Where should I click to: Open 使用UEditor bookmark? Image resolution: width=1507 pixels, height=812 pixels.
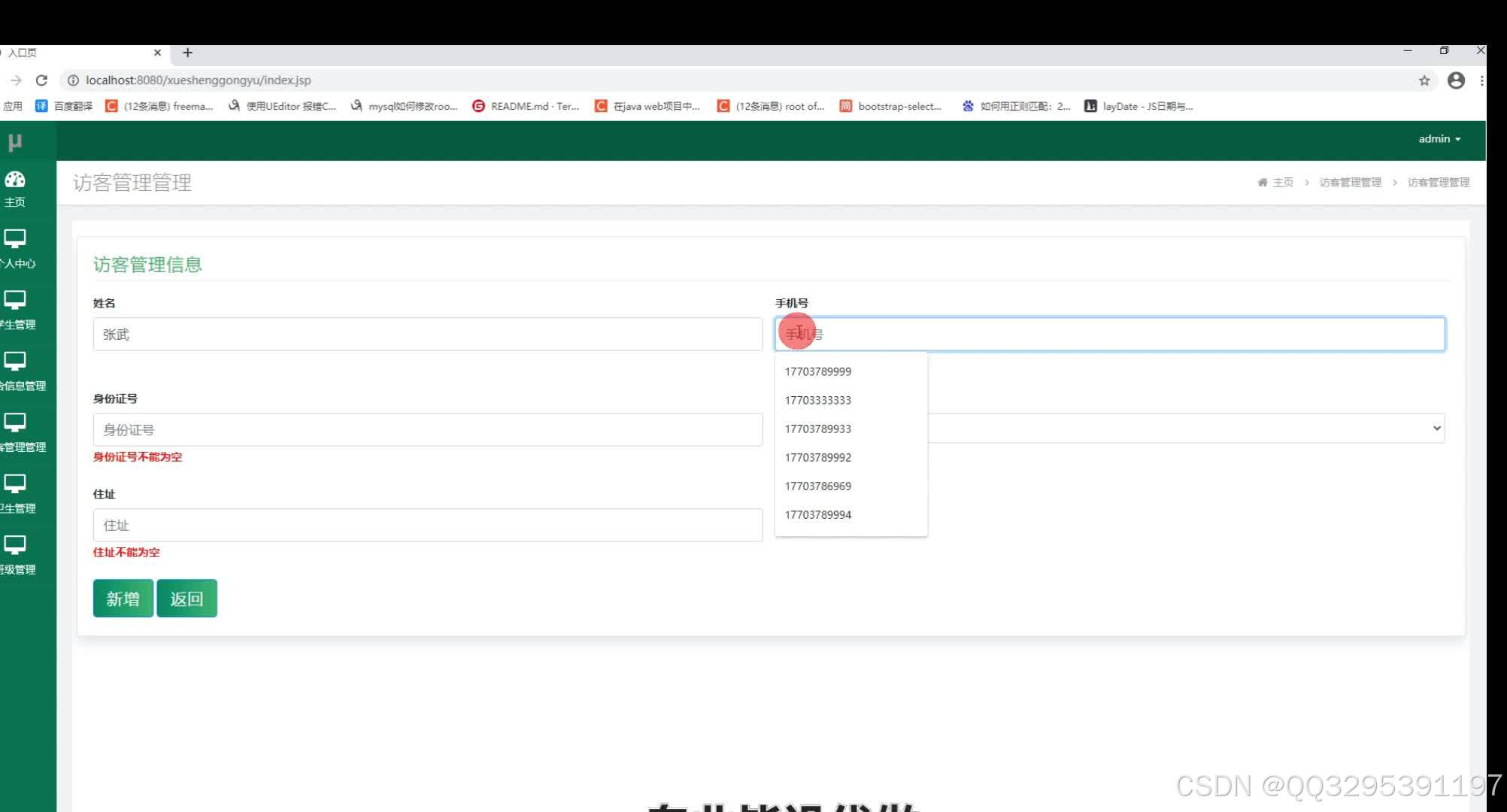282,106
